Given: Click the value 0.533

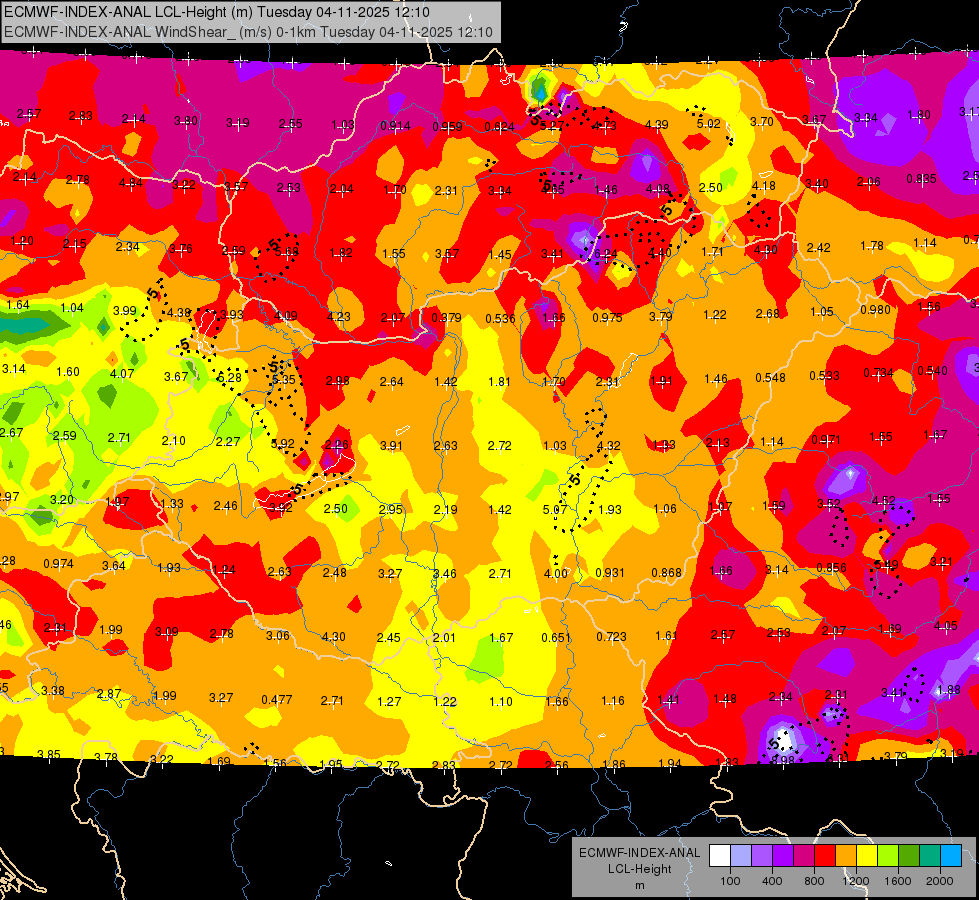Looking at the screenshot, I should coord(824,375).
